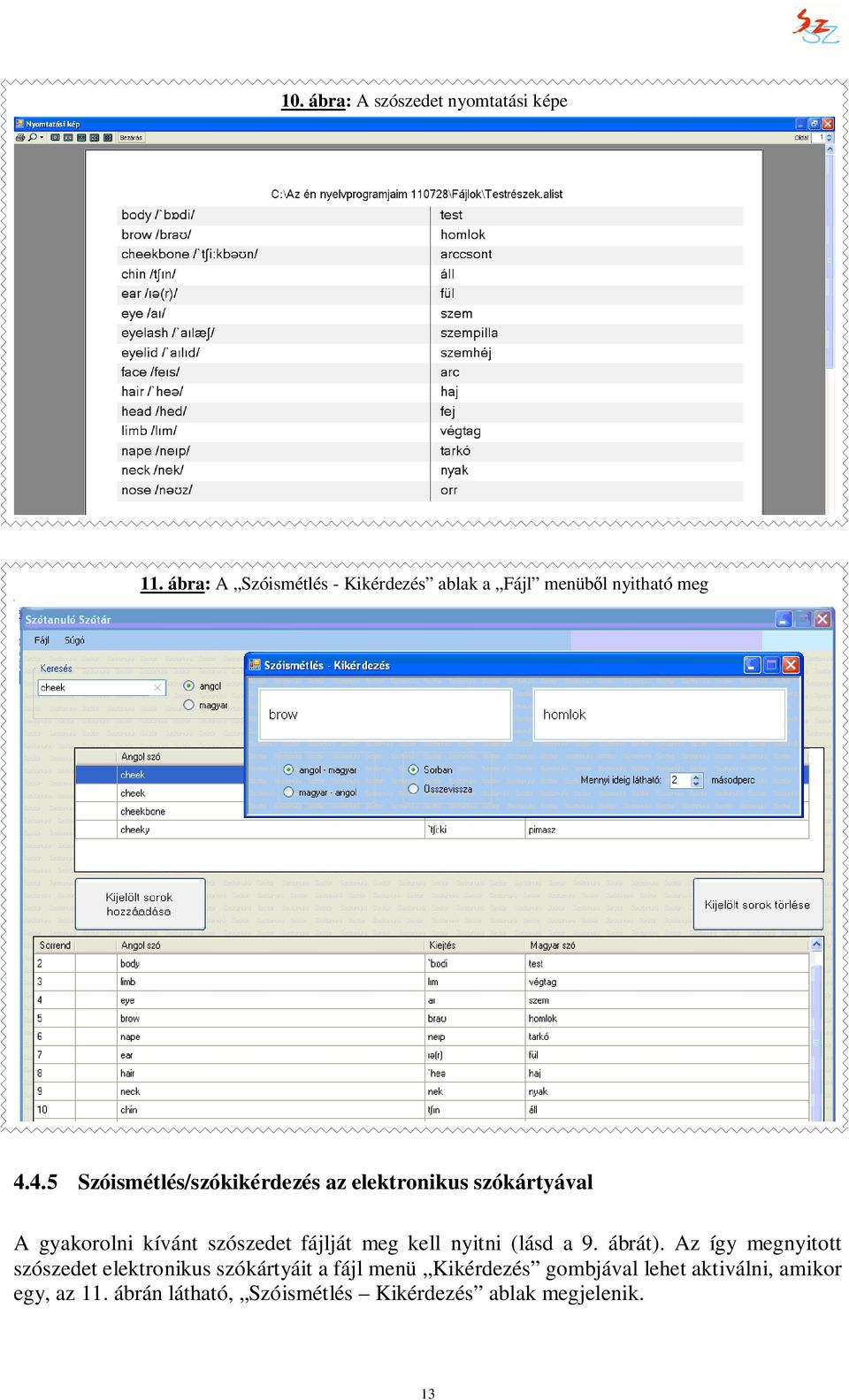Choose the Összevissza order radio button
849x1400 pixels.
pos(413,789)
